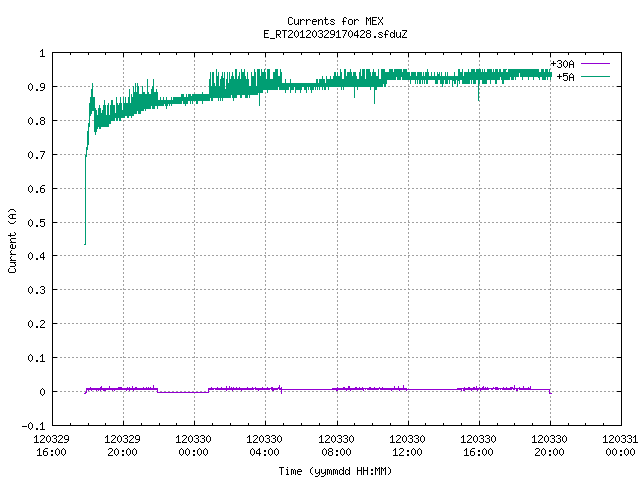This screenshot has height=480, width=640.
Task: Click the purple +30A dip below zero after 22:00
Action: pyautogui.click(x=182, y=393)
